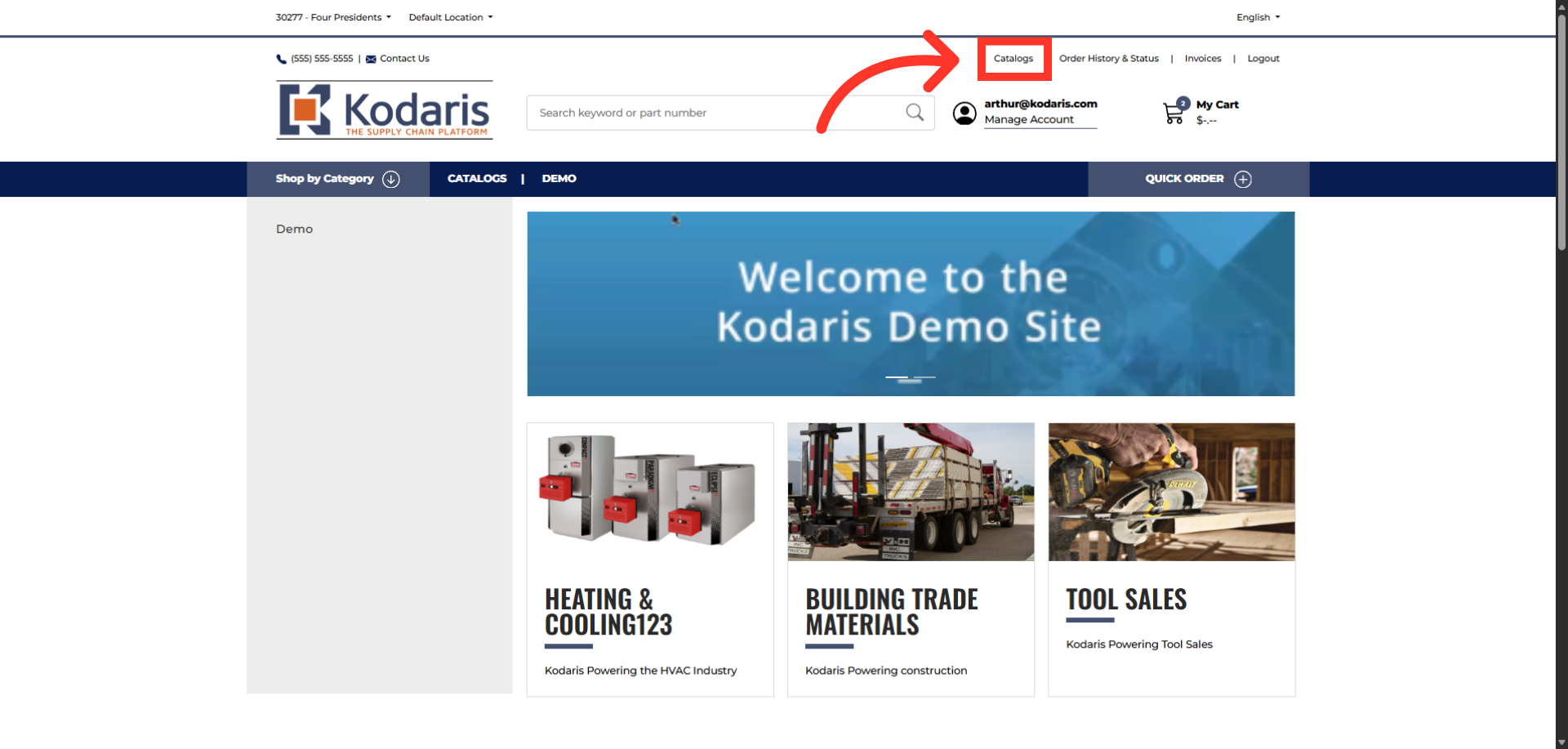Image resolution: width=1568 pixels, height=749 pixels.
Task: Click 'Kodaris Powering the HVAC Industry' text
Action: (x=640, y=671)
